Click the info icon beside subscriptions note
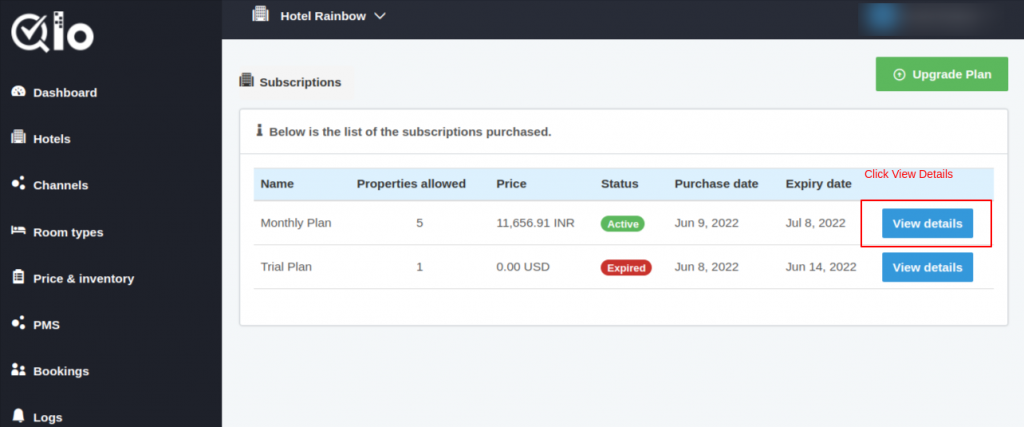 259,131
